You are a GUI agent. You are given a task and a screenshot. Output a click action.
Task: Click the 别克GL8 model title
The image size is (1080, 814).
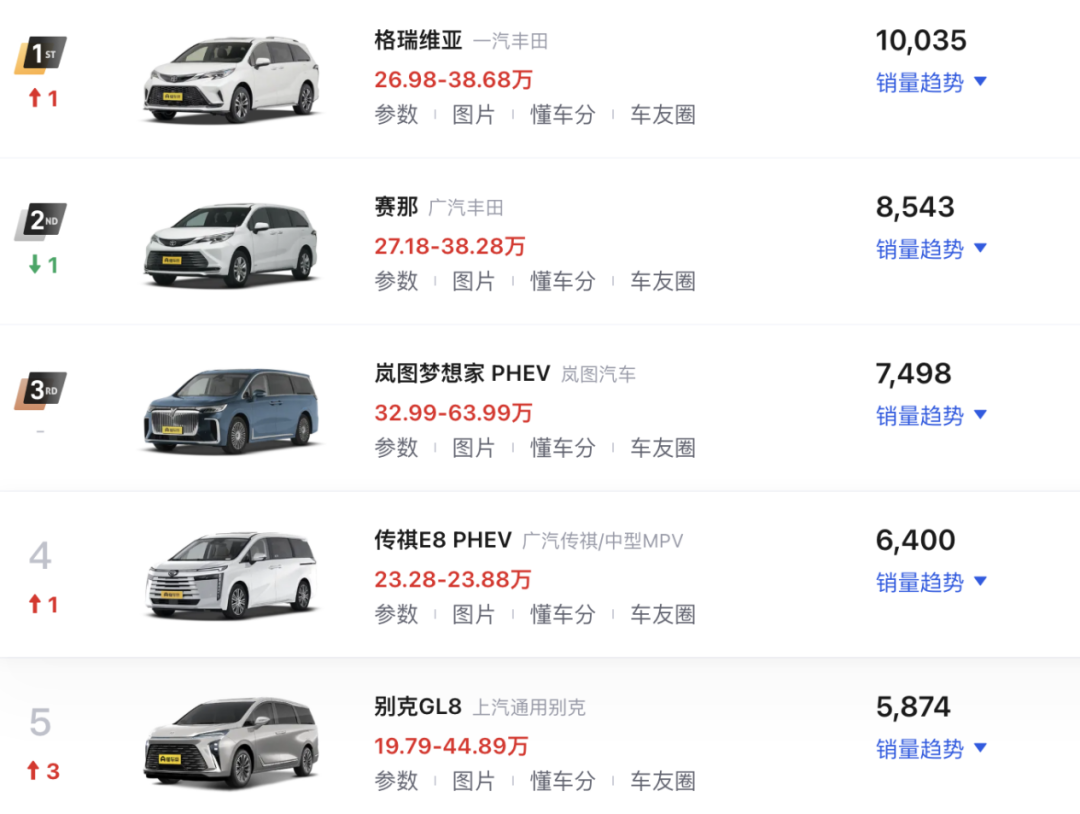(x=418, y=707)
